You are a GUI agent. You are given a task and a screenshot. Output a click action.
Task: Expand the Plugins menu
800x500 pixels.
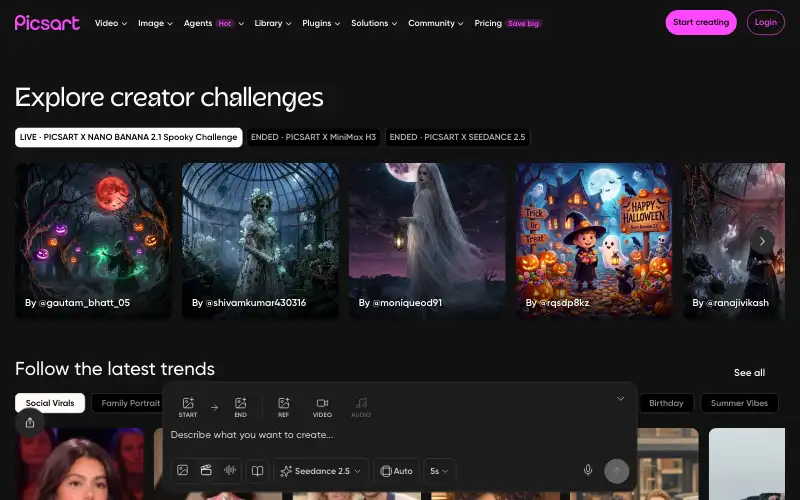[321, 23]
